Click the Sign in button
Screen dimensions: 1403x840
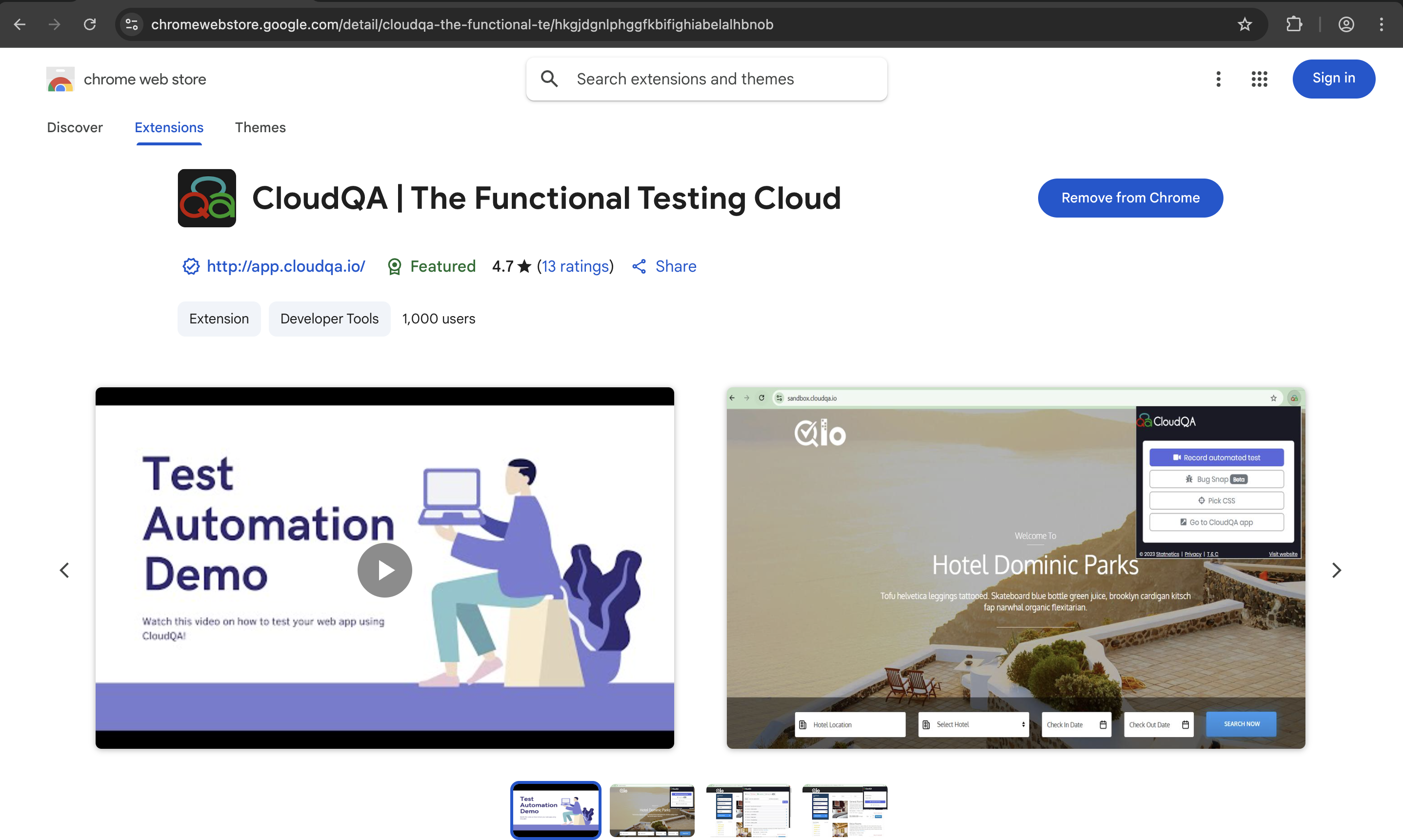1333,79
